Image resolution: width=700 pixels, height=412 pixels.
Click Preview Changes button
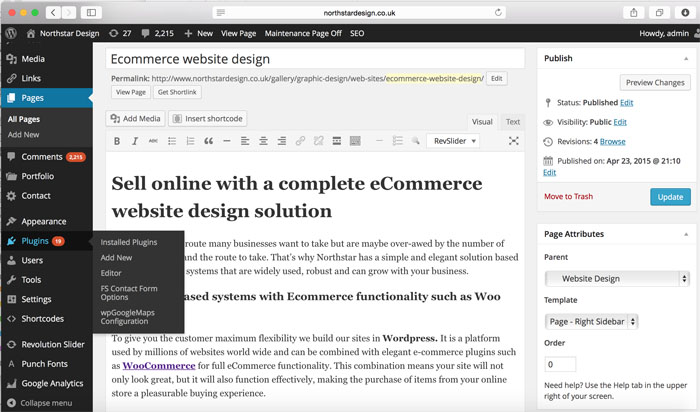655,83
